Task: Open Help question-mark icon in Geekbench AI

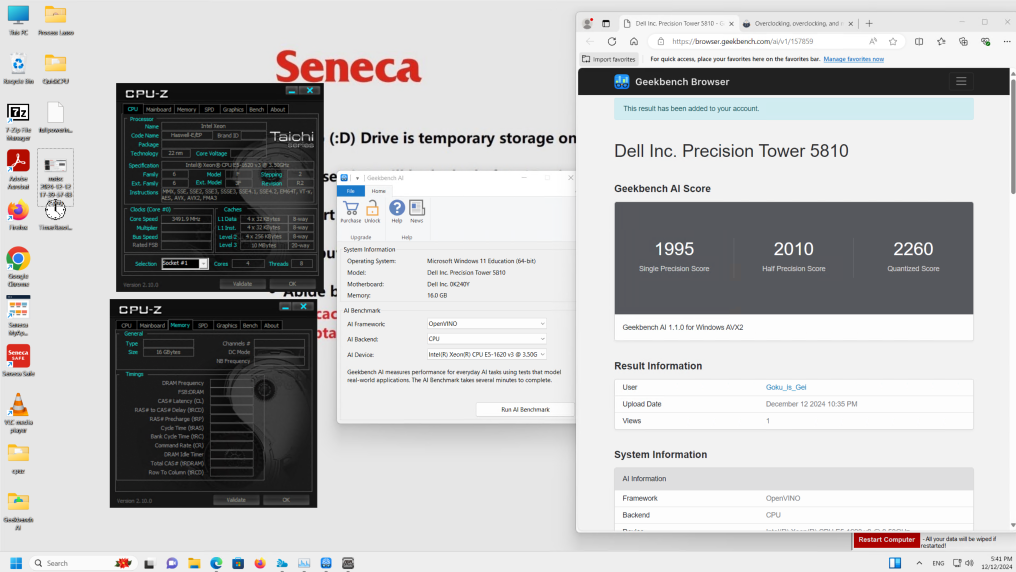Action: (397, 212)
